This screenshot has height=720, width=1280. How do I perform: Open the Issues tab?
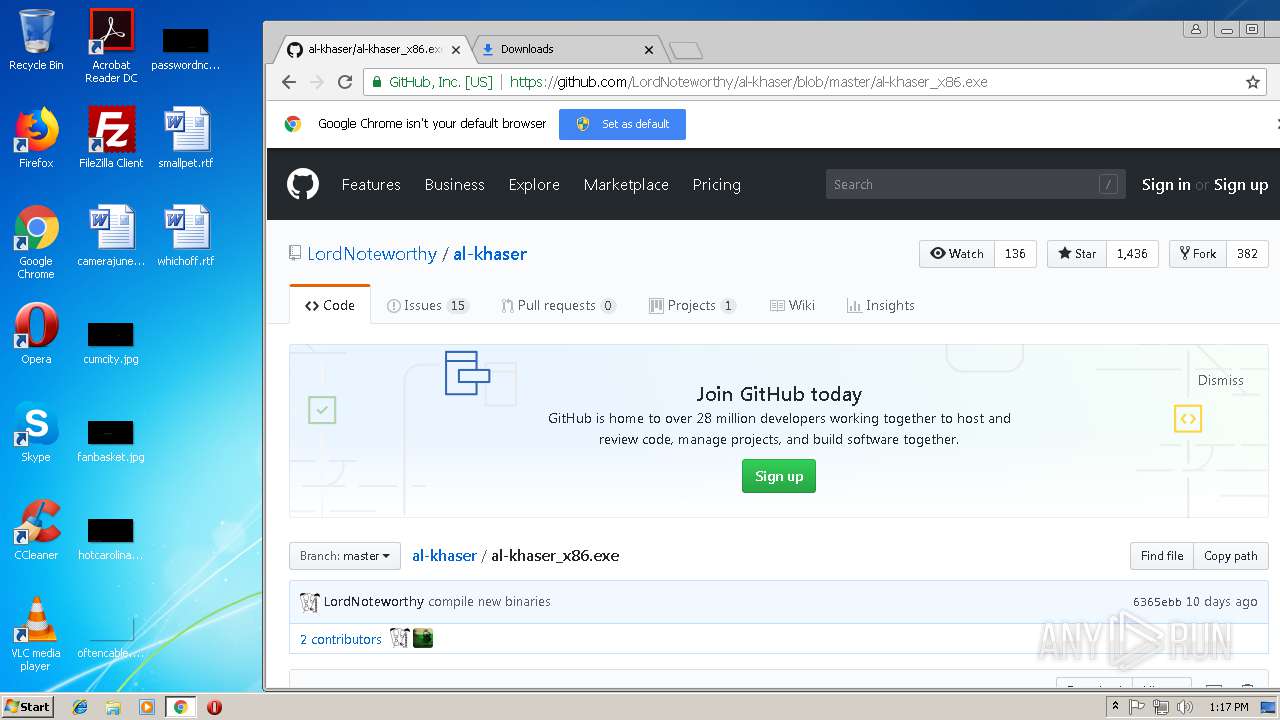pyautogui.click(x=427, y=305)
